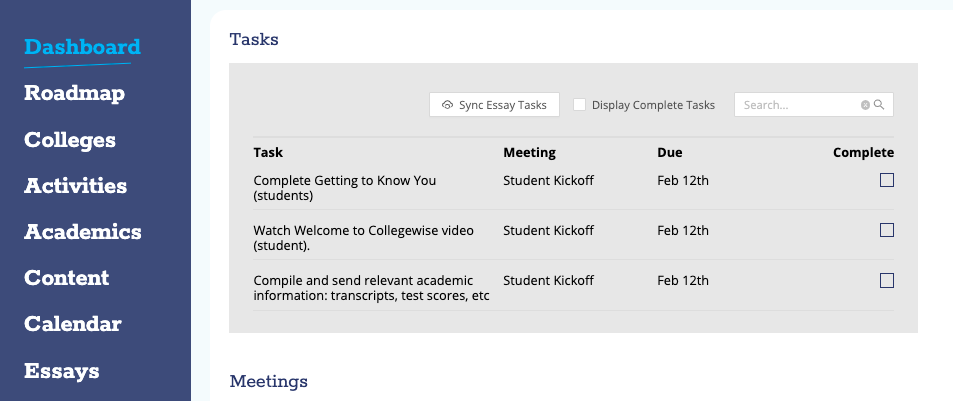The width and height of the screenshot is (953, 401).
Task: Go to Roadmap in the sidebar
Action: tap(74, 94)
